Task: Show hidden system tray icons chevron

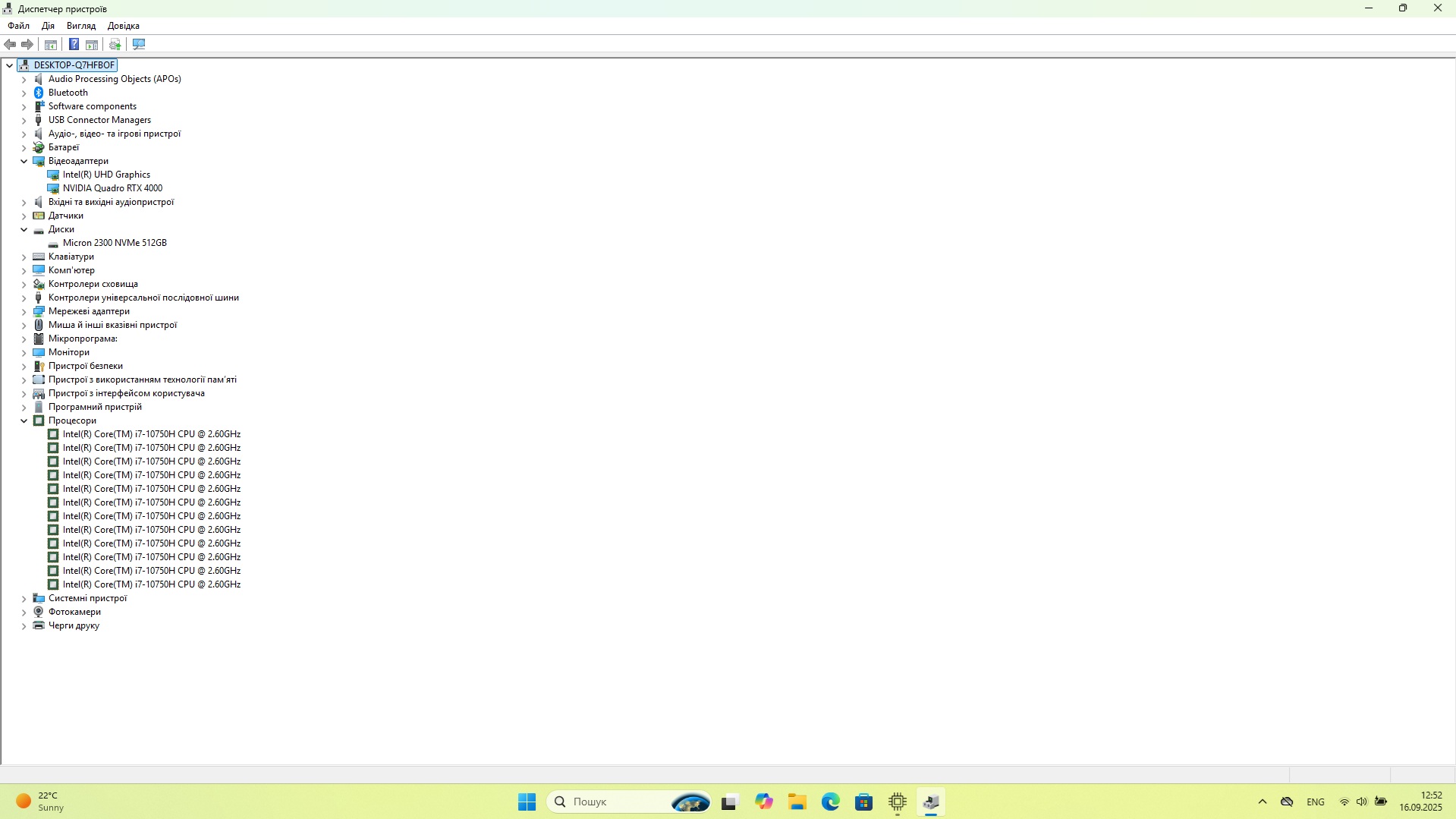Action: (1263, 802)
